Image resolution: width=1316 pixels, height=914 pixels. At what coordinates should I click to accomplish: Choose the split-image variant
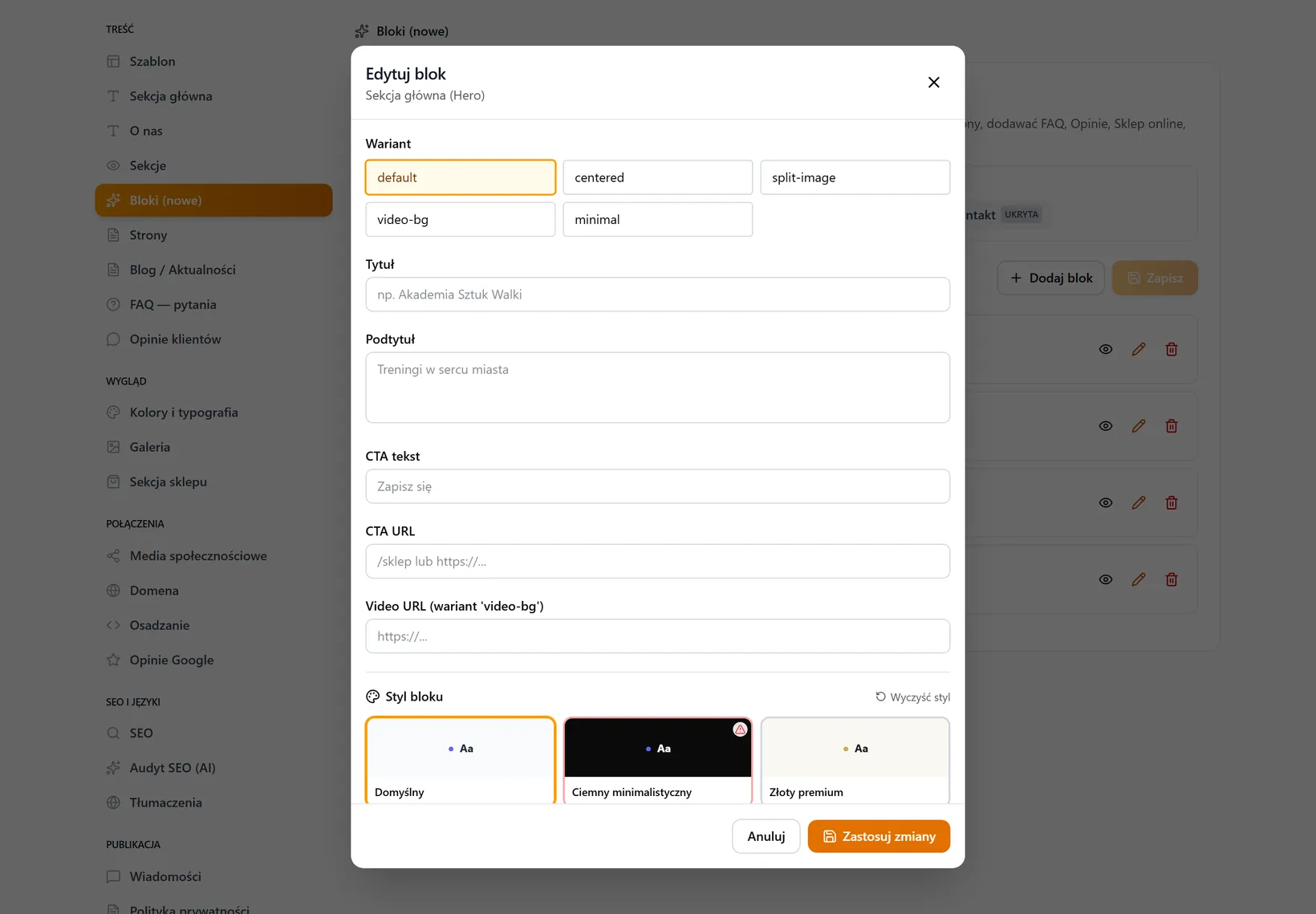855,177
